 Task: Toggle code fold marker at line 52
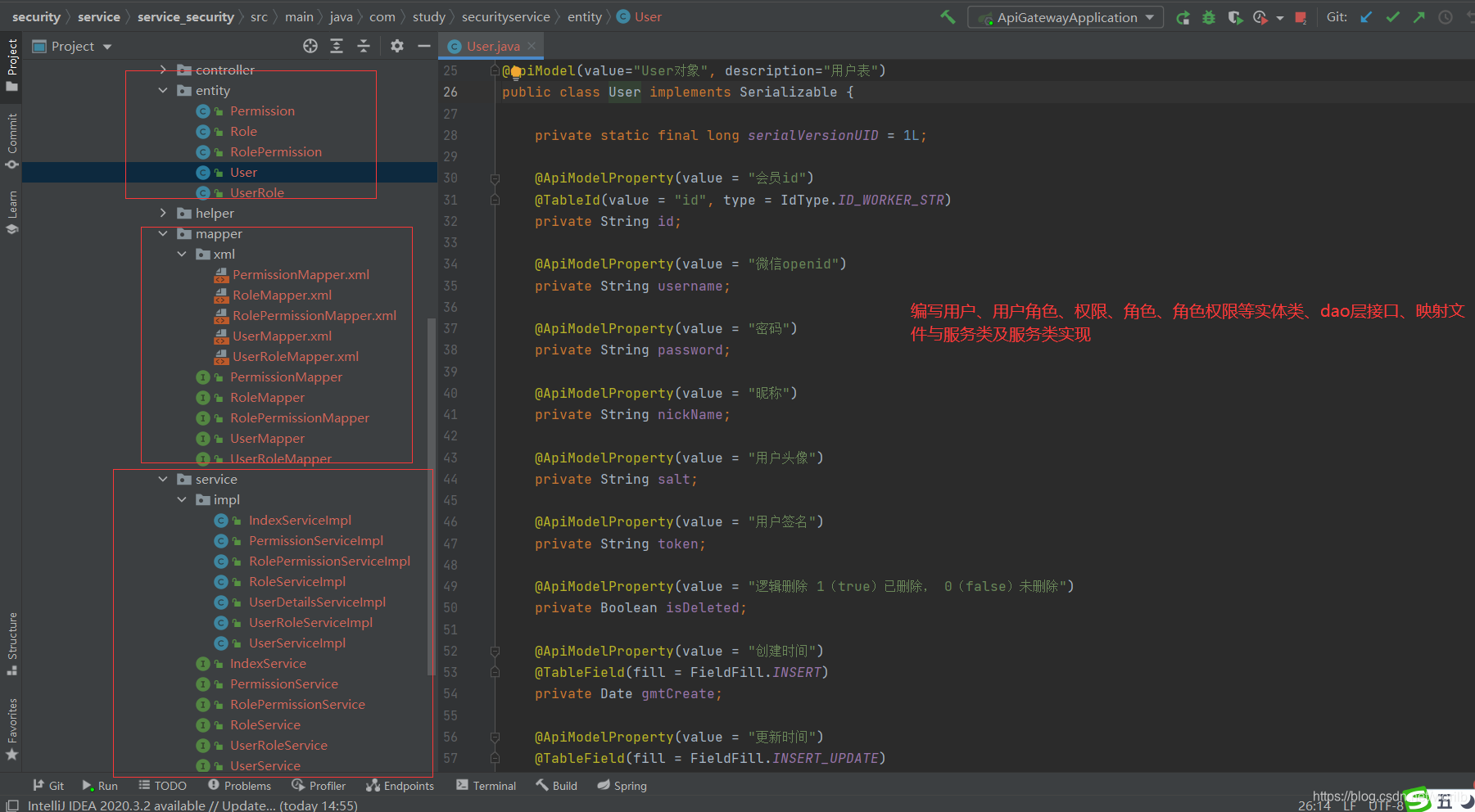coord(495,651)
